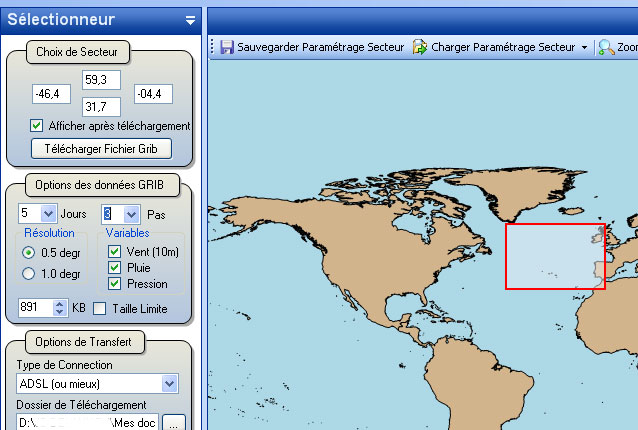Click the Type de Connection label

pos(65,365)
